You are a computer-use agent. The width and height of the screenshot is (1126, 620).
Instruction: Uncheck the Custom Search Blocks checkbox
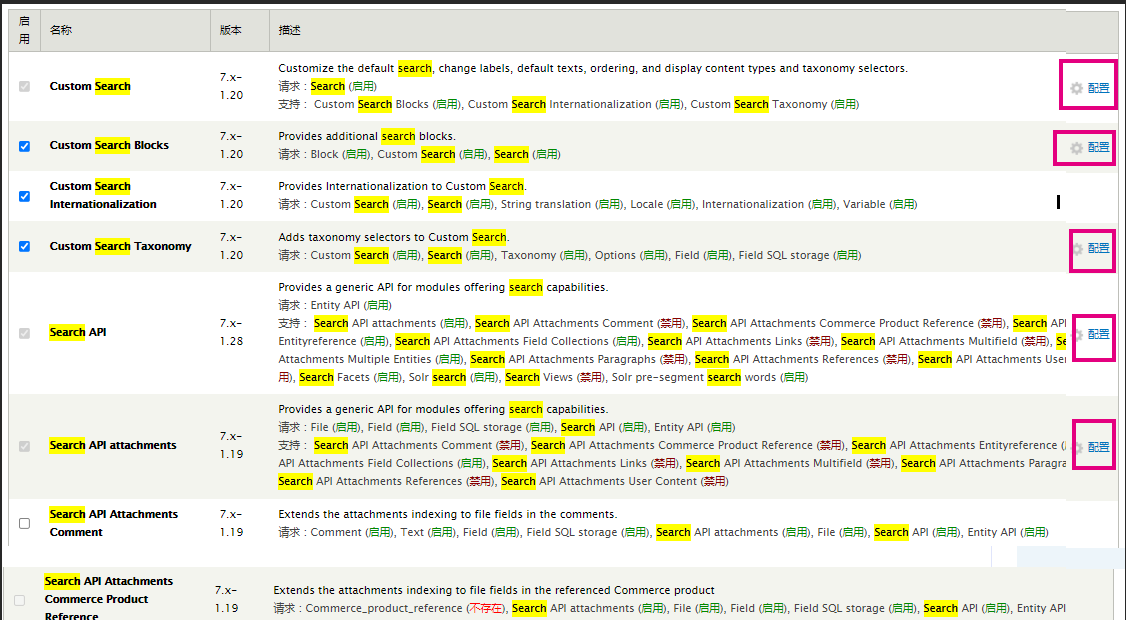click(x=25, y=146)
